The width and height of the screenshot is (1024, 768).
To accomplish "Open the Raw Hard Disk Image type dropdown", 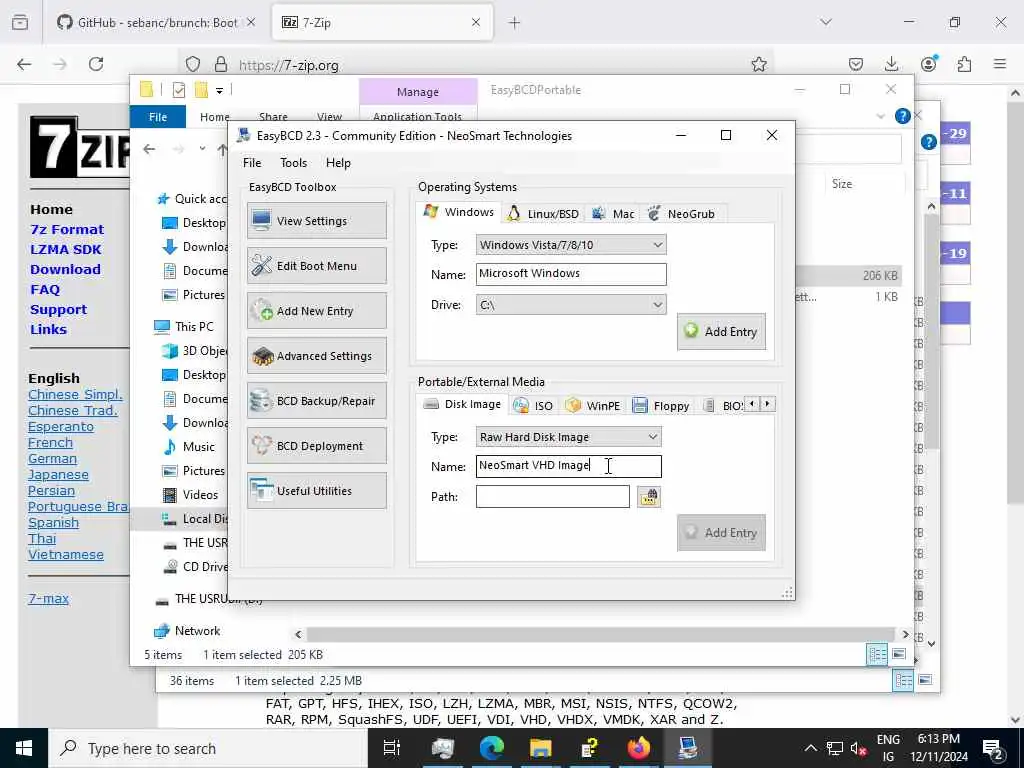I will pyautogui.click(x=568, y=437).
